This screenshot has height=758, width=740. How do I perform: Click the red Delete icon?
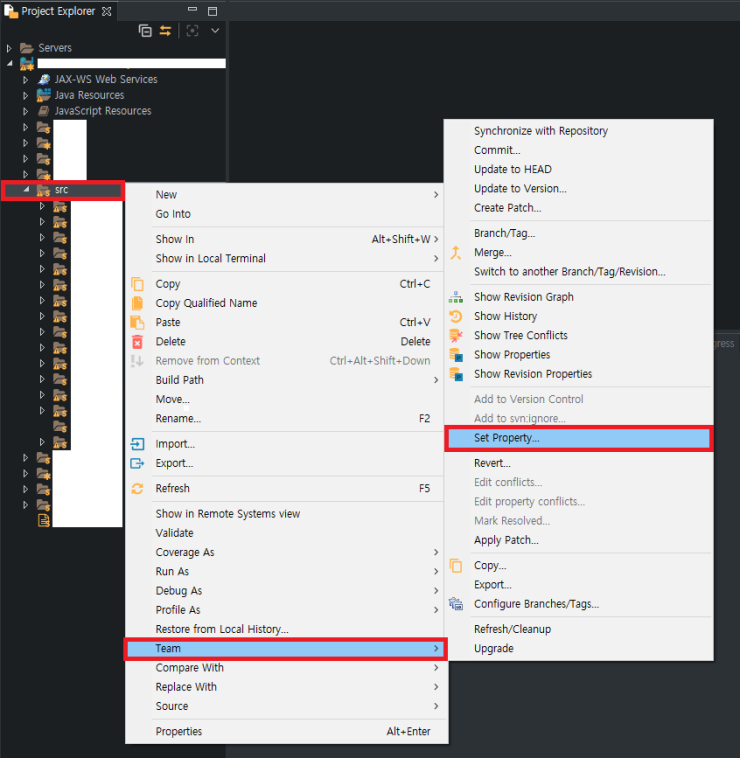pyautogui.click(x=137, y=342)
